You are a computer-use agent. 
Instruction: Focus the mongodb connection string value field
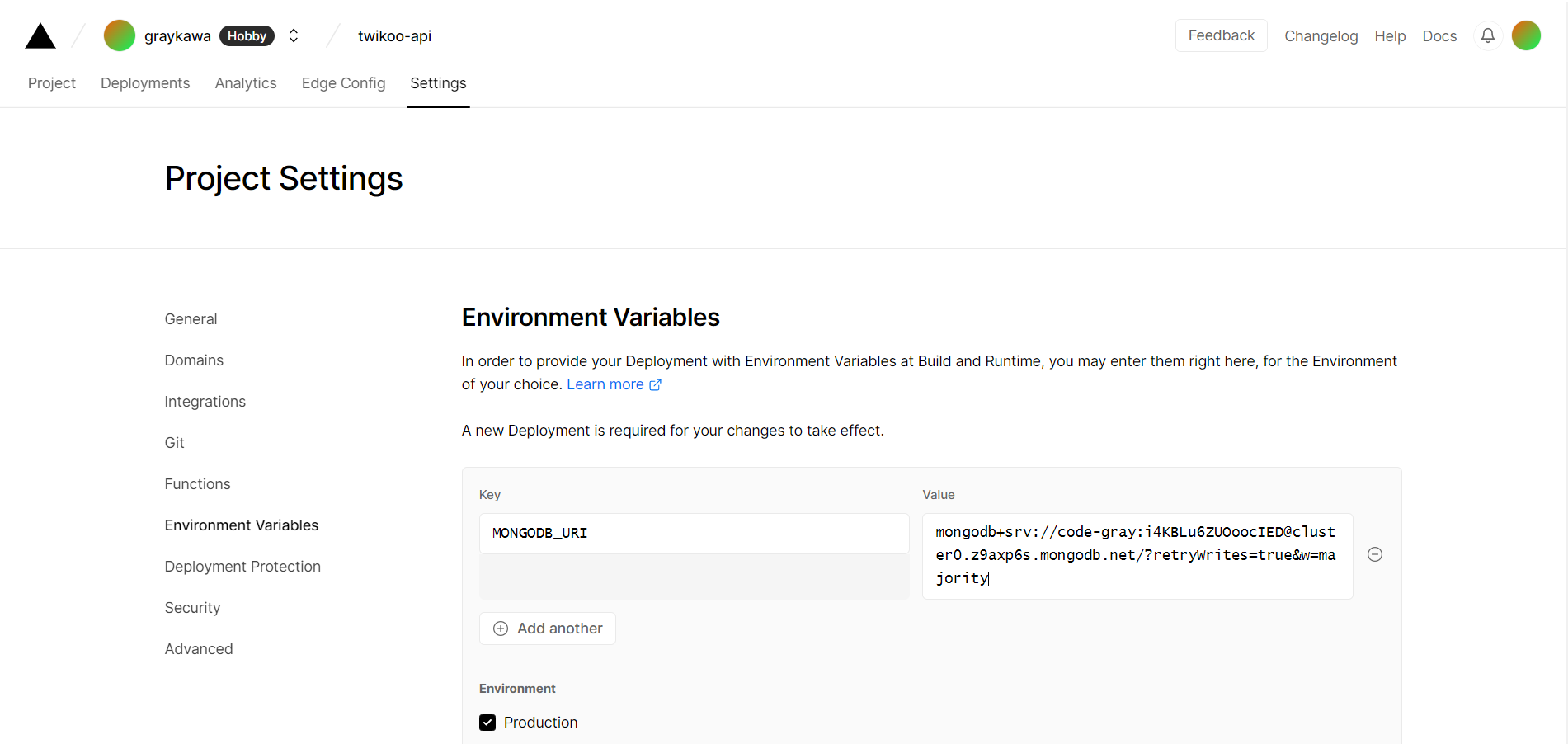point(1137,555)
